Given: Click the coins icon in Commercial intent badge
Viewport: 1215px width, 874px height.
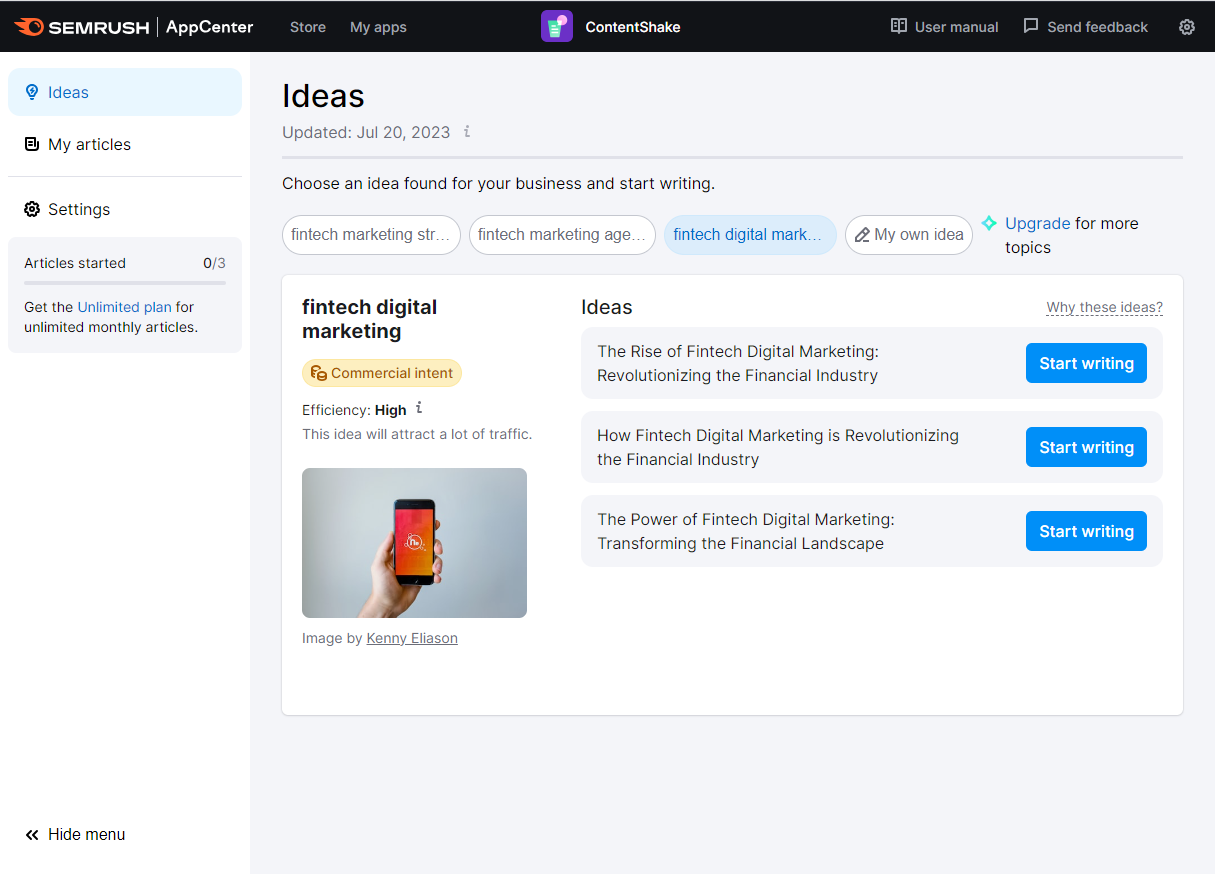Looking at the screenshot, I should click(319, 373).
